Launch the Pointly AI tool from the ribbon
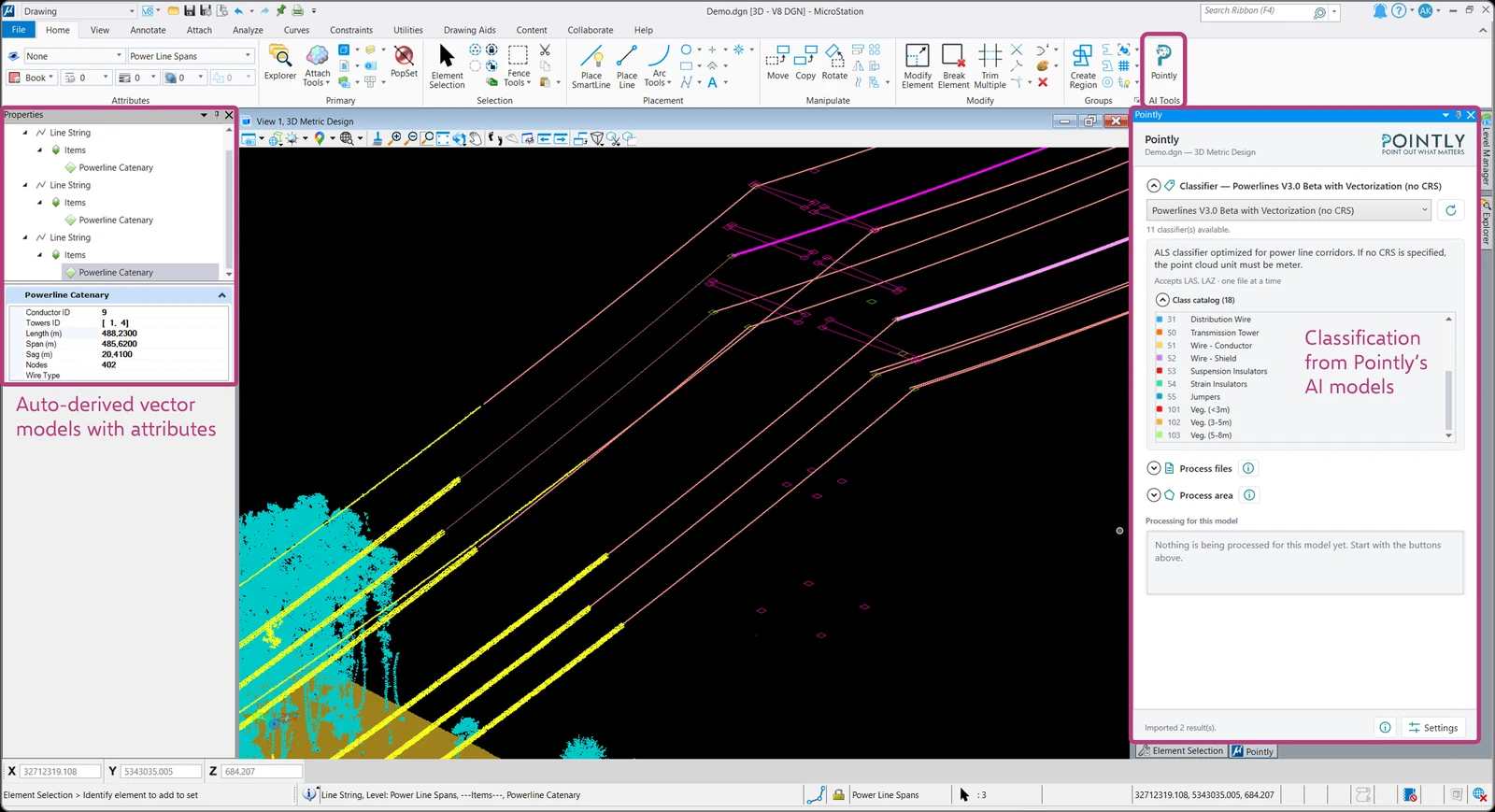This screenshot has width=1495, height=812. pos(1163,62)
